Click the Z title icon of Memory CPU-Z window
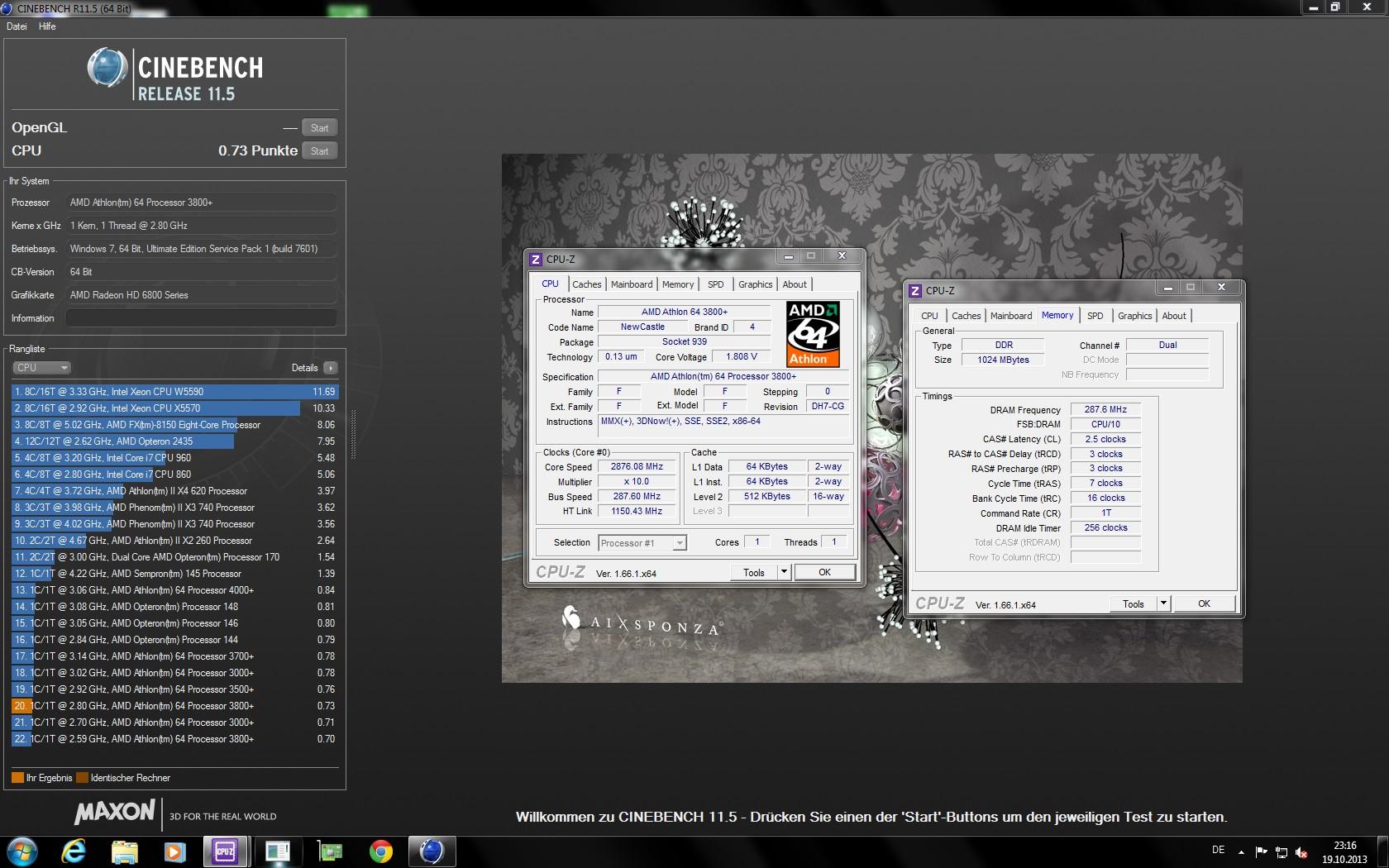The height and width of the screenshot is (868, 1389). 915,291
